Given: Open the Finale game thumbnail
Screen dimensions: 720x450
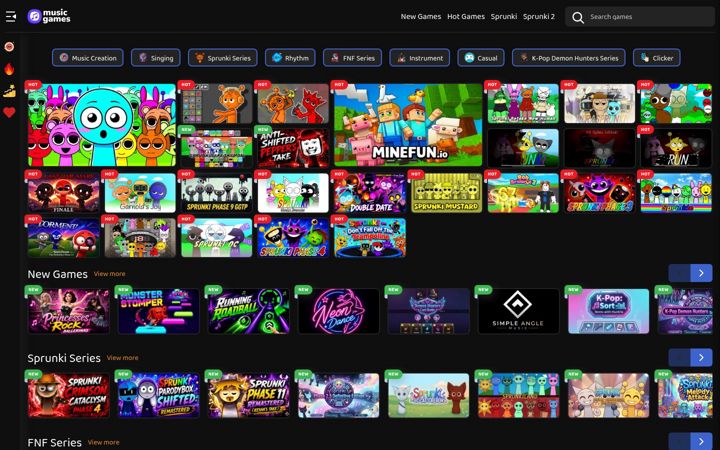Looking at the screenshot, I should pyautogui.click(x=63, y=192).
